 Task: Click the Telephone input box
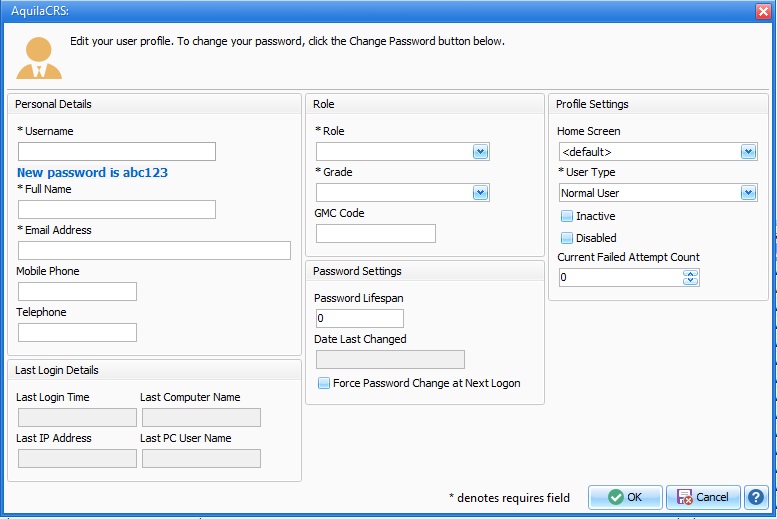coord(77,333)
